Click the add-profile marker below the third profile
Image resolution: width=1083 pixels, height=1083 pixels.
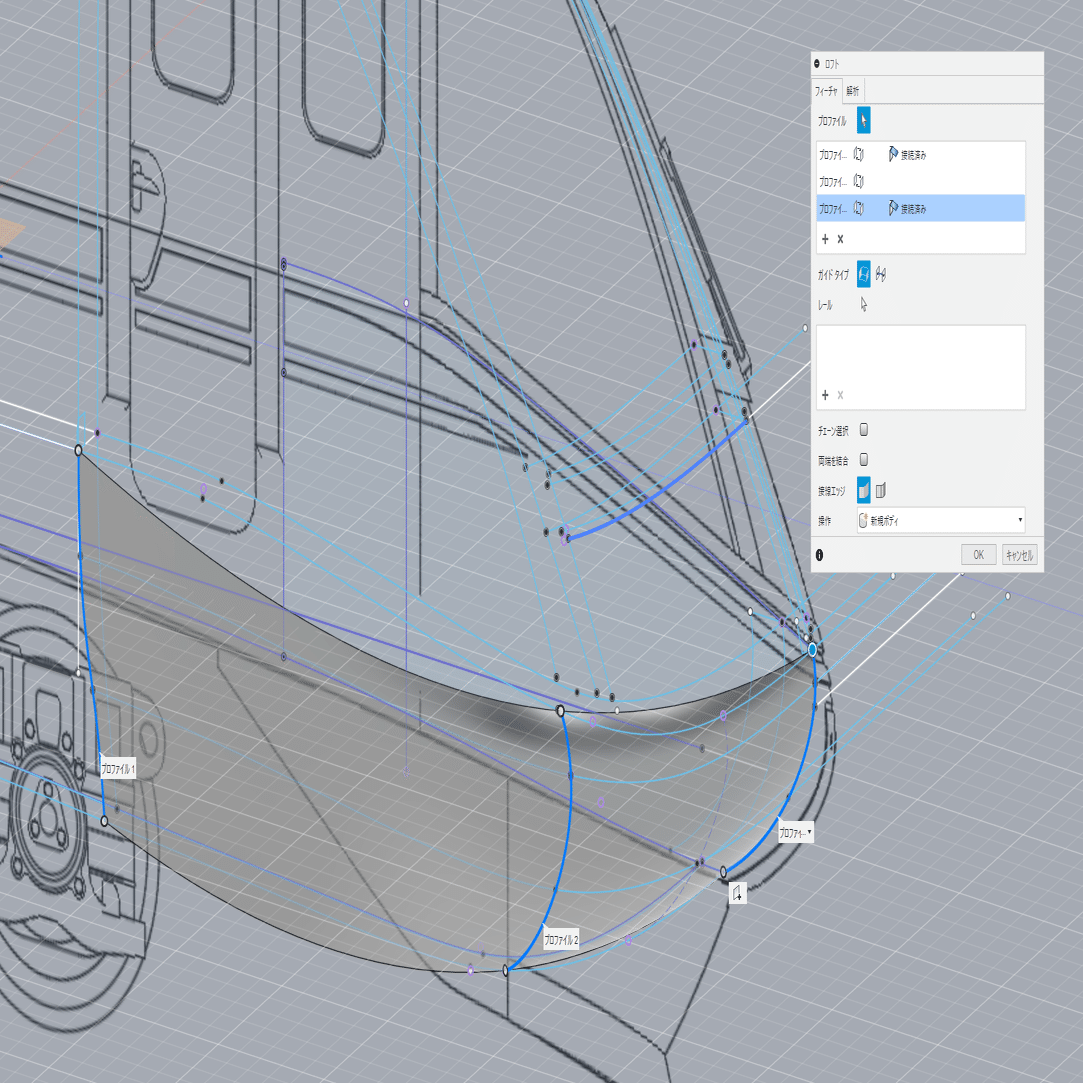[x=738, y=892]
